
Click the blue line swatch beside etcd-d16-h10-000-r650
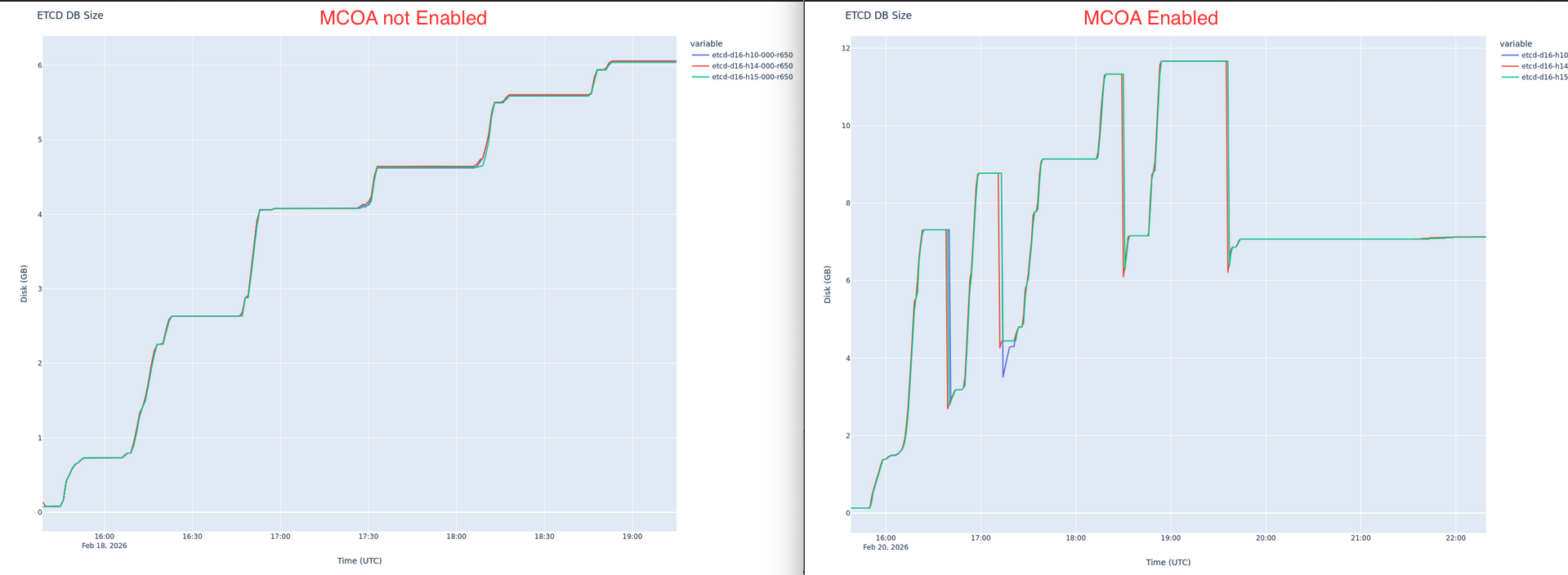(x=699, y=56)
